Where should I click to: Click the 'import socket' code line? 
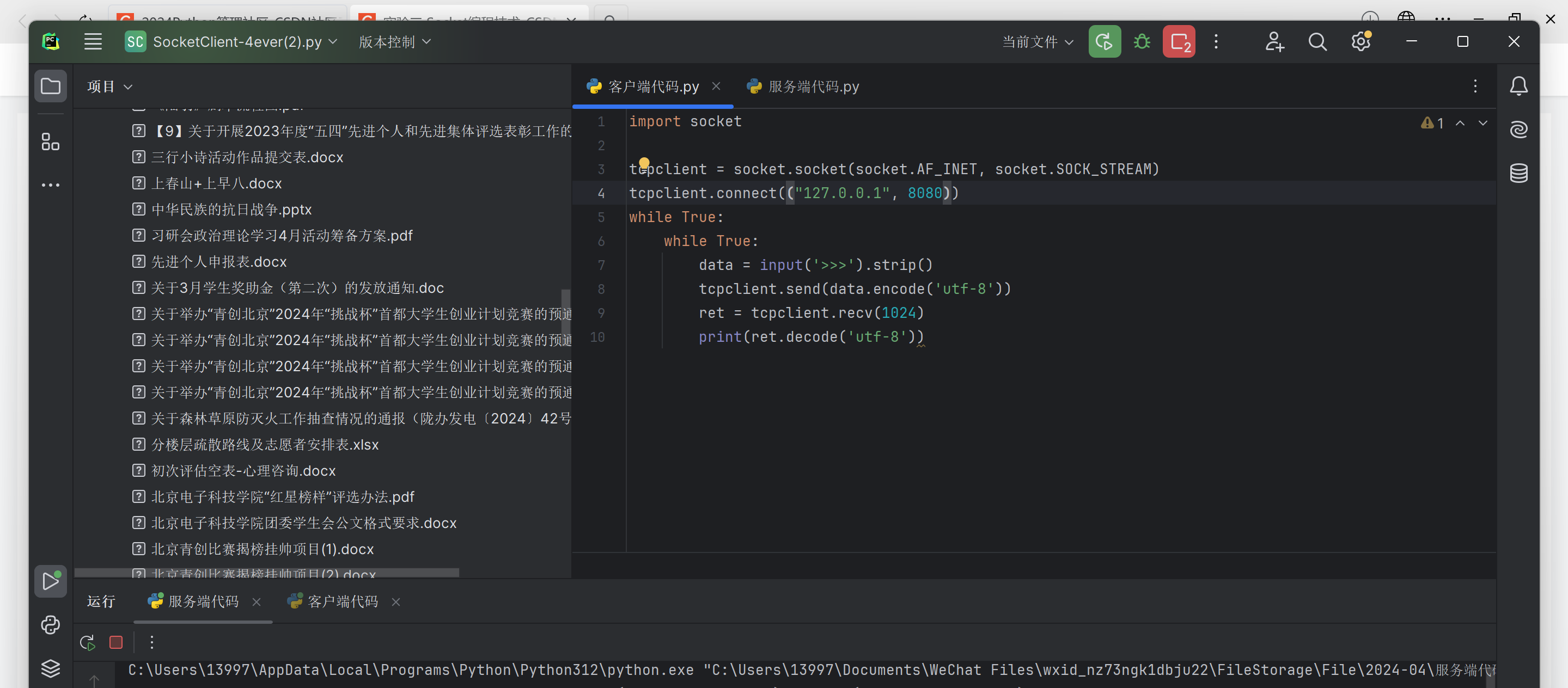tap(685, 121)
